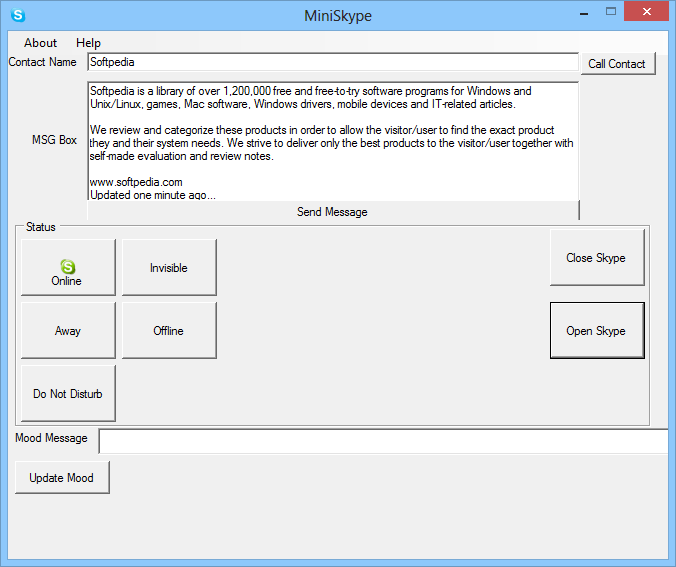Click the 'www.softpedia.com' text in message box
Viewport: 676px width, 567px height.
[x=136, y=182]
